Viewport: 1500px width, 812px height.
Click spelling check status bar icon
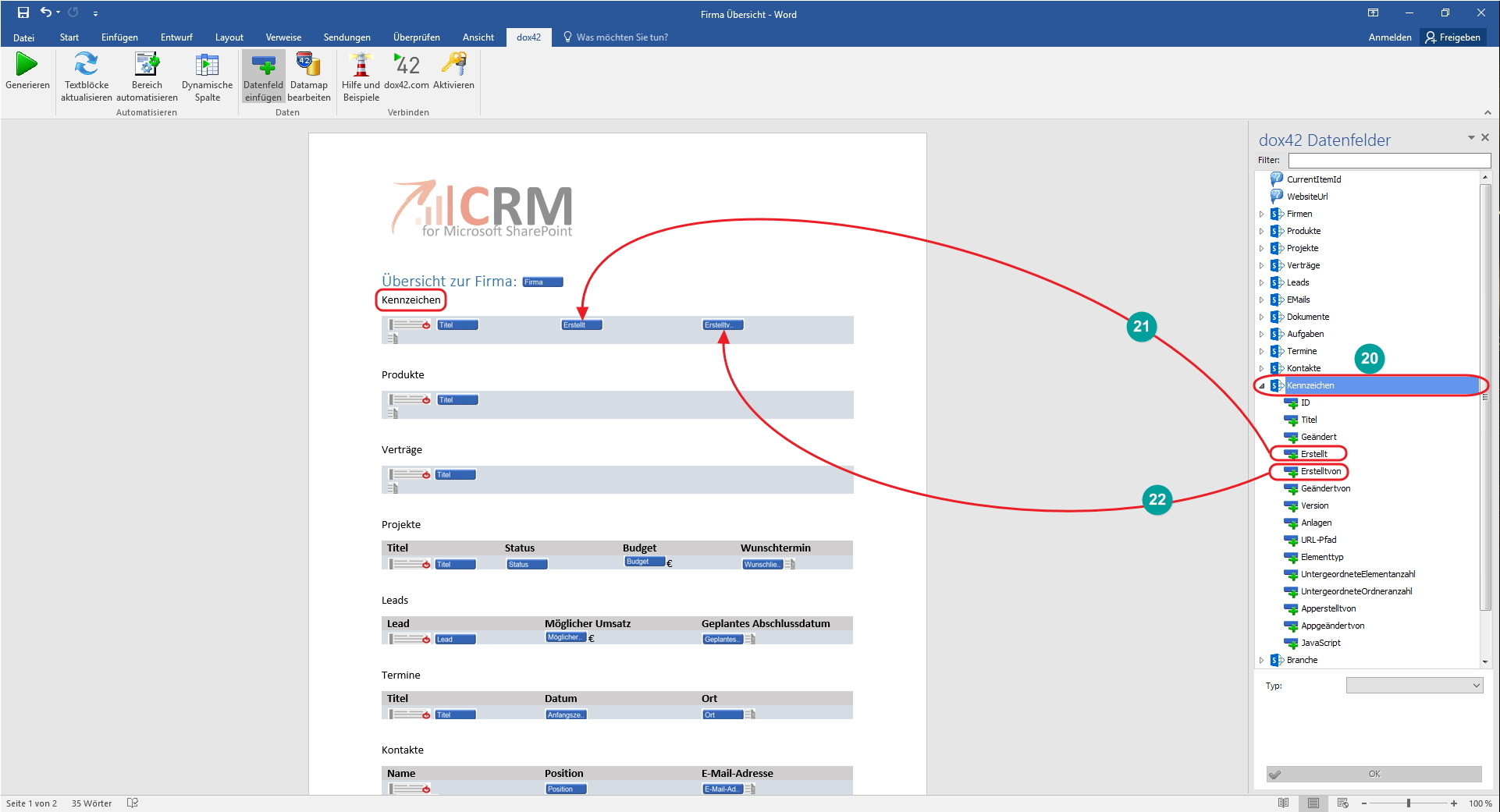(x=133, y=803)
